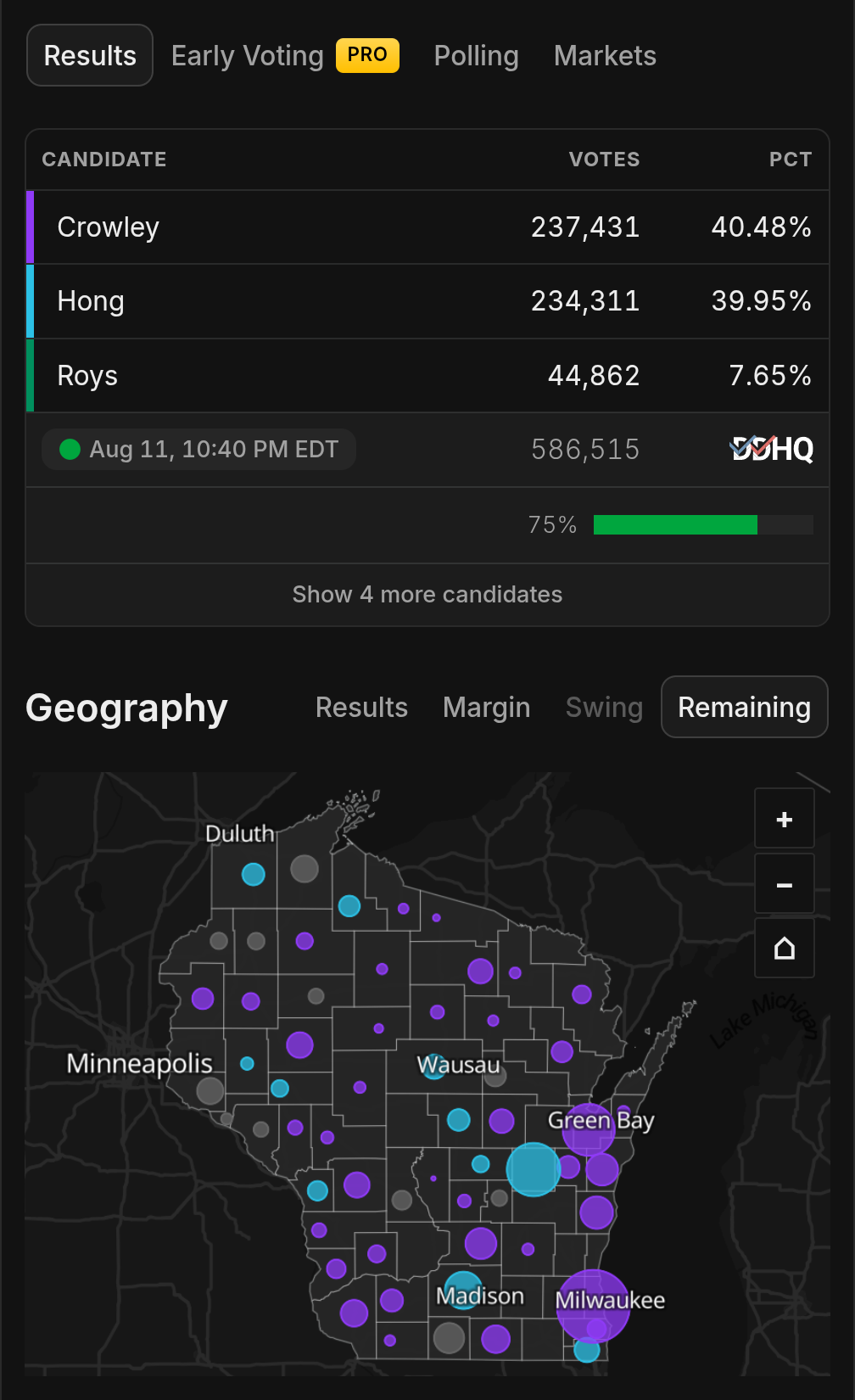
Task: Click Hong's blue color bar
Action: [31, 301]
